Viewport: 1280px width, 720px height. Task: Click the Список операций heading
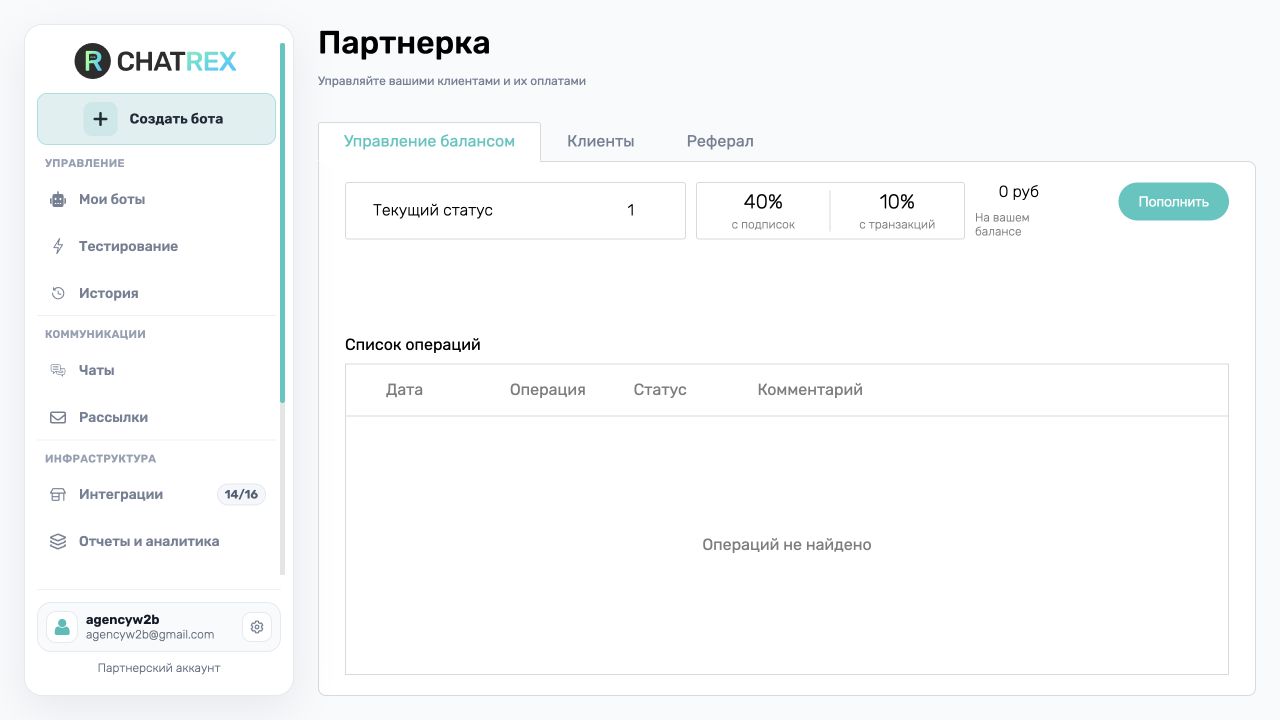pos(413,344)
